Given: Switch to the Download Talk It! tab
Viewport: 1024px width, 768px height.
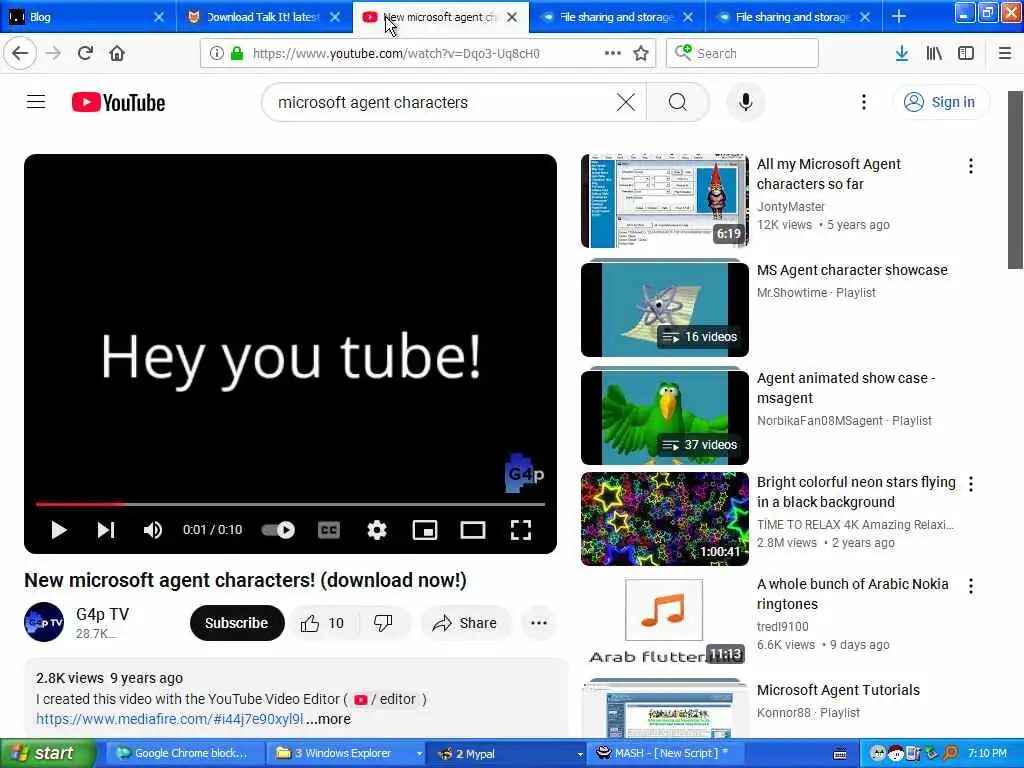Looking at the screenshot, I should click(263, 17).
